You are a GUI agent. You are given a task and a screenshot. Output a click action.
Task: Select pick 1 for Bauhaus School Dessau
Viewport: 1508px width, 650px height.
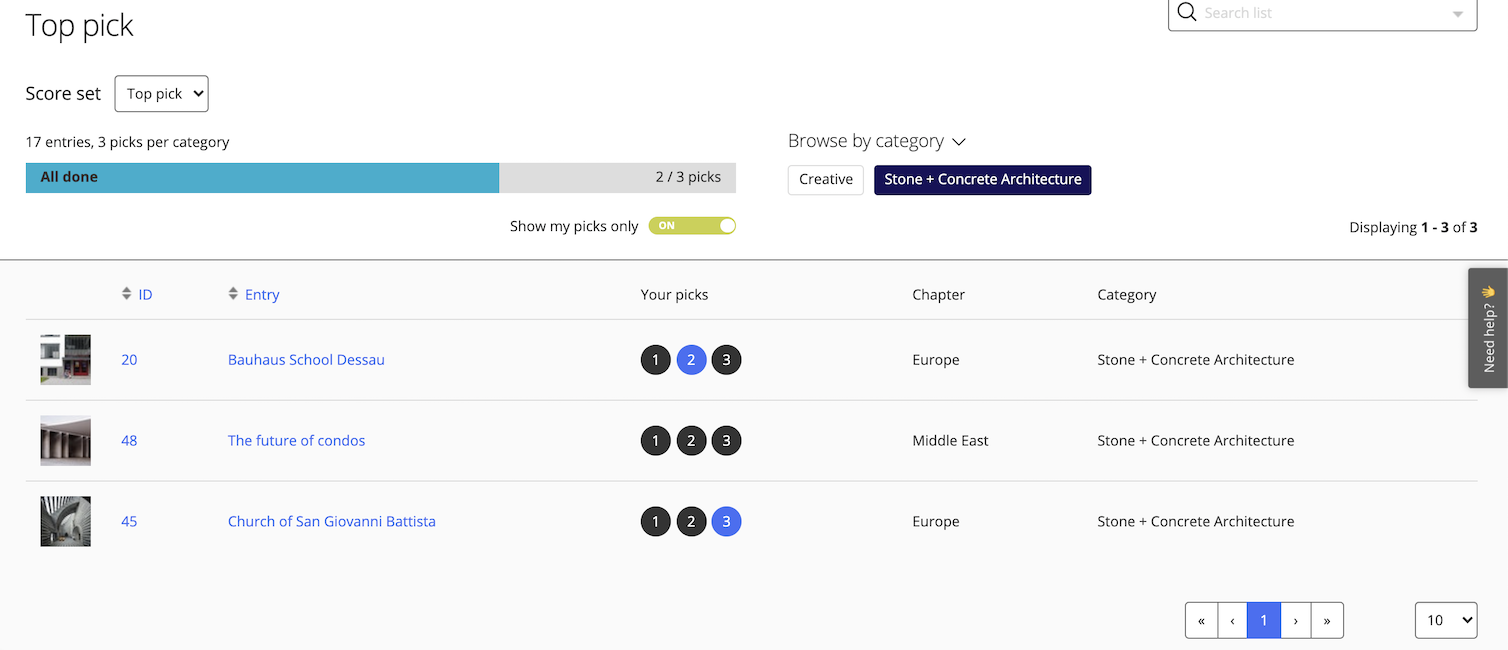tap(655, 360)
